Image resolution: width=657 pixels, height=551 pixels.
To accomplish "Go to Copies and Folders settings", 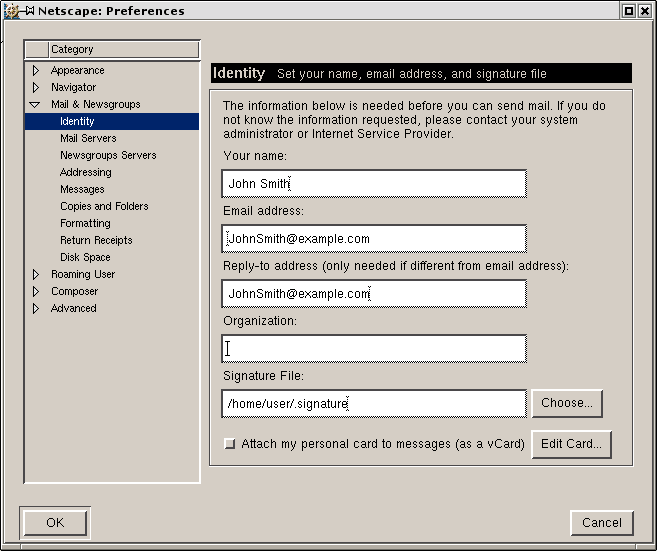I will click(104, 207).
